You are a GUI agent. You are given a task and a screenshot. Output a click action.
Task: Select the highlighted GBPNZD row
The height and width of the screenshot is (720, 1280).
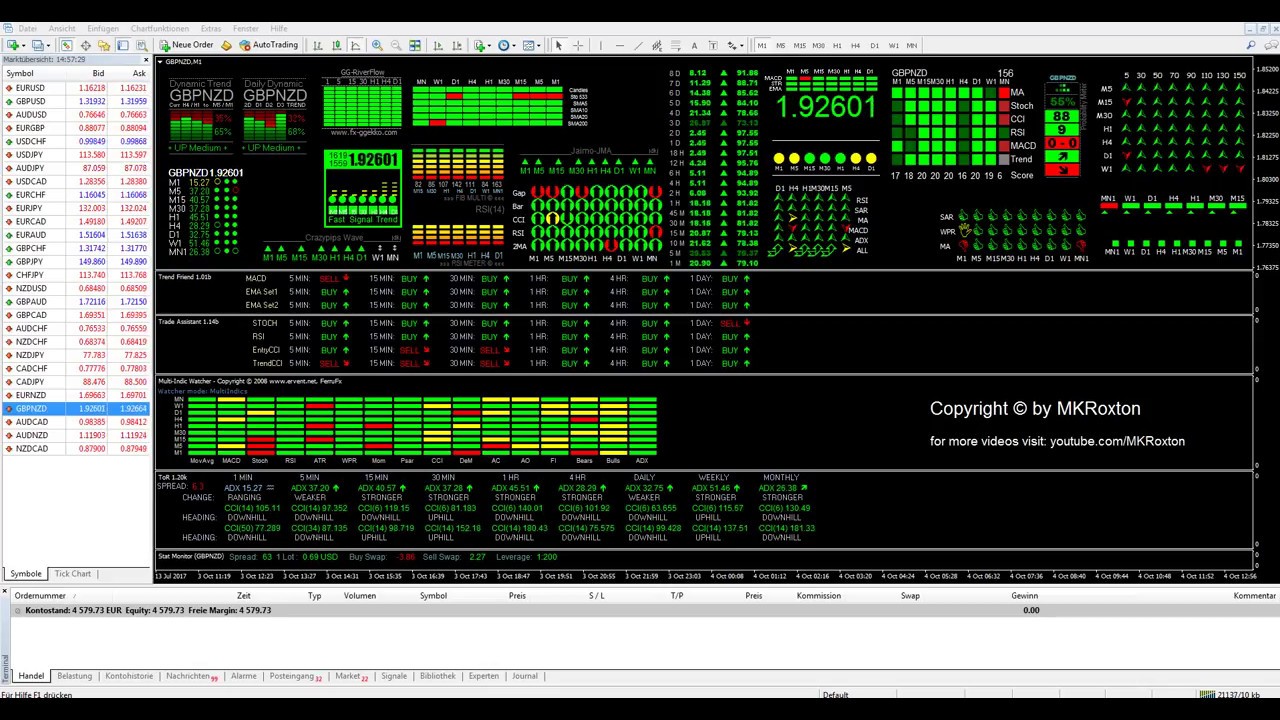pos(76,409)
